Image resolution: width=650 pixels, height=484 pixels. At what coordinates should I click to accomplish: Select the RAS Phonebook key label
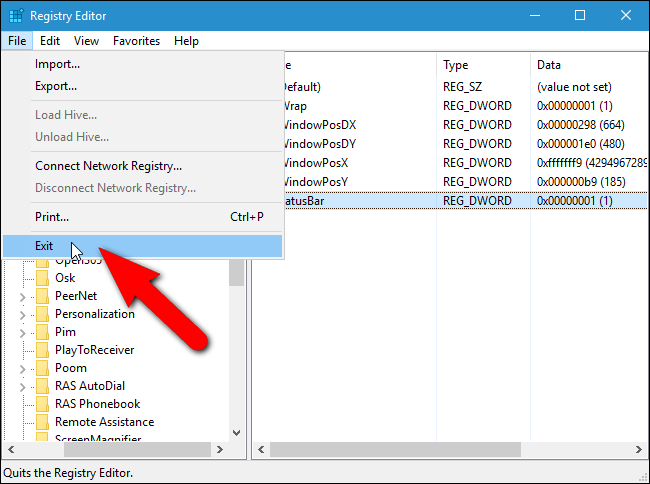point(98,404)
